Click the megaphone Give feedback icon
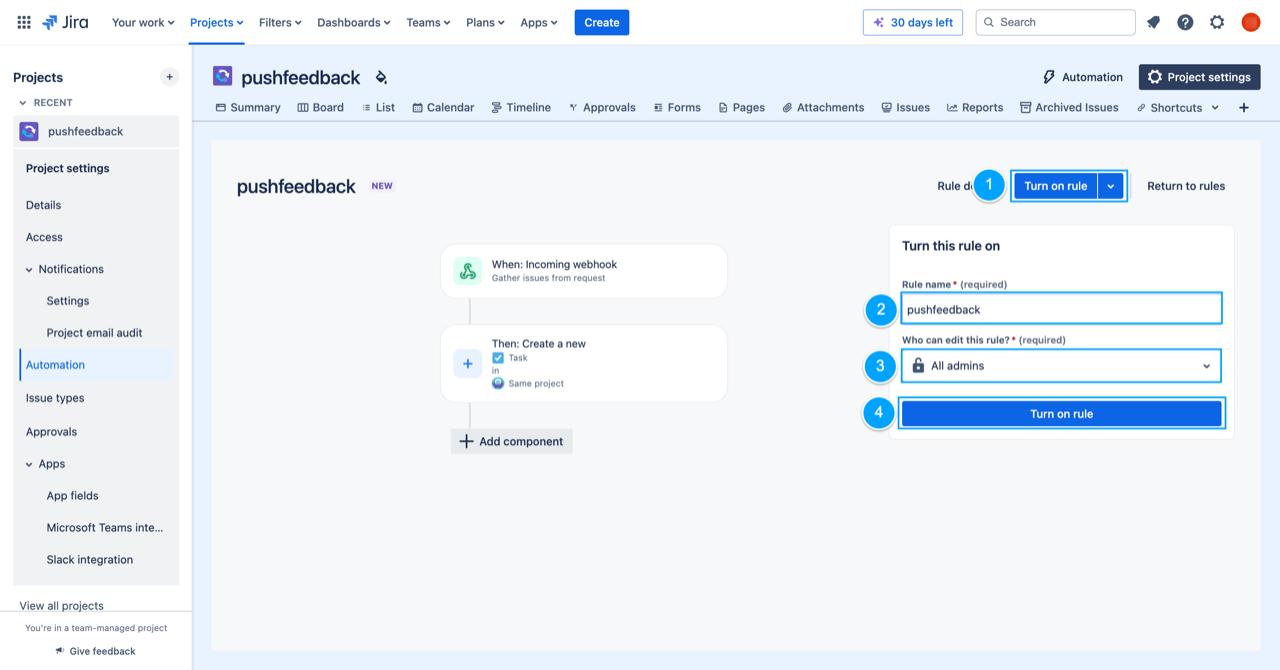 pos(60,651)
